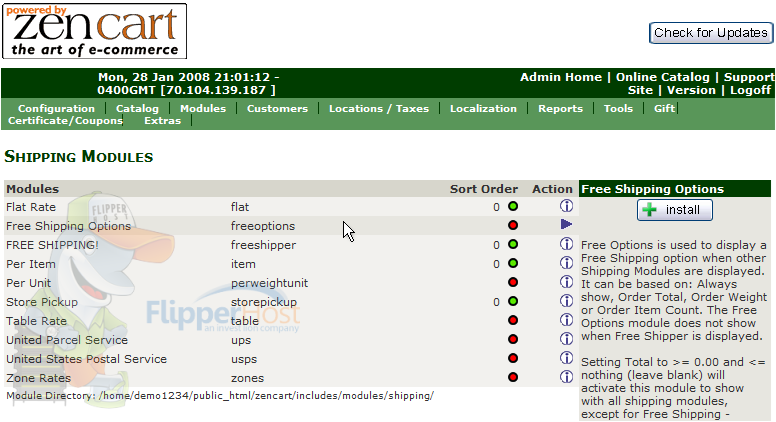Install the Free Shipping Options module
This screenshot has width=776, height=422.
click(675, 210)
